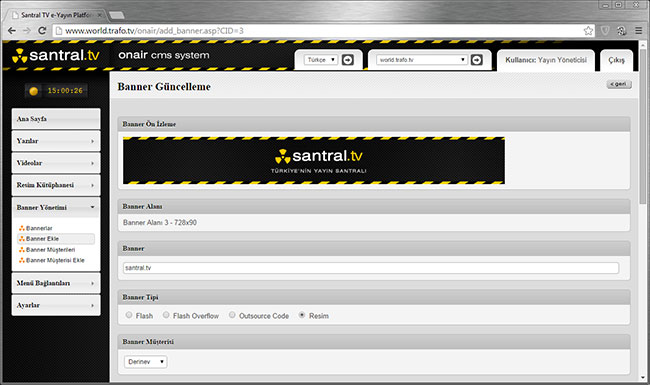650x385 pixels.
Task: Open the world.trafo.tv site dropdown
Action: click(x=422, y=60)
